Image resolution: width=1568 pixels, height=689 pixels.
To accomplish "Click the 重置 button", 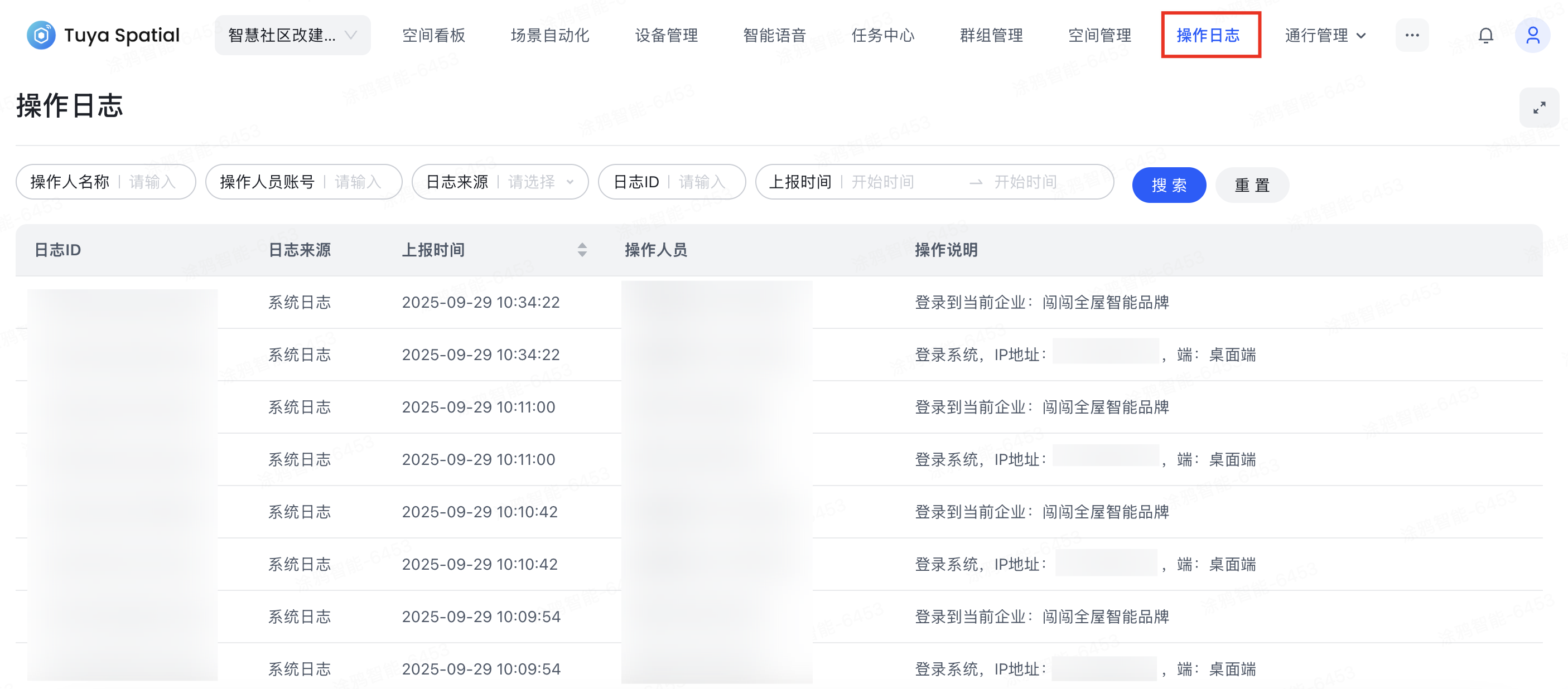I will tap(1252, 185).
